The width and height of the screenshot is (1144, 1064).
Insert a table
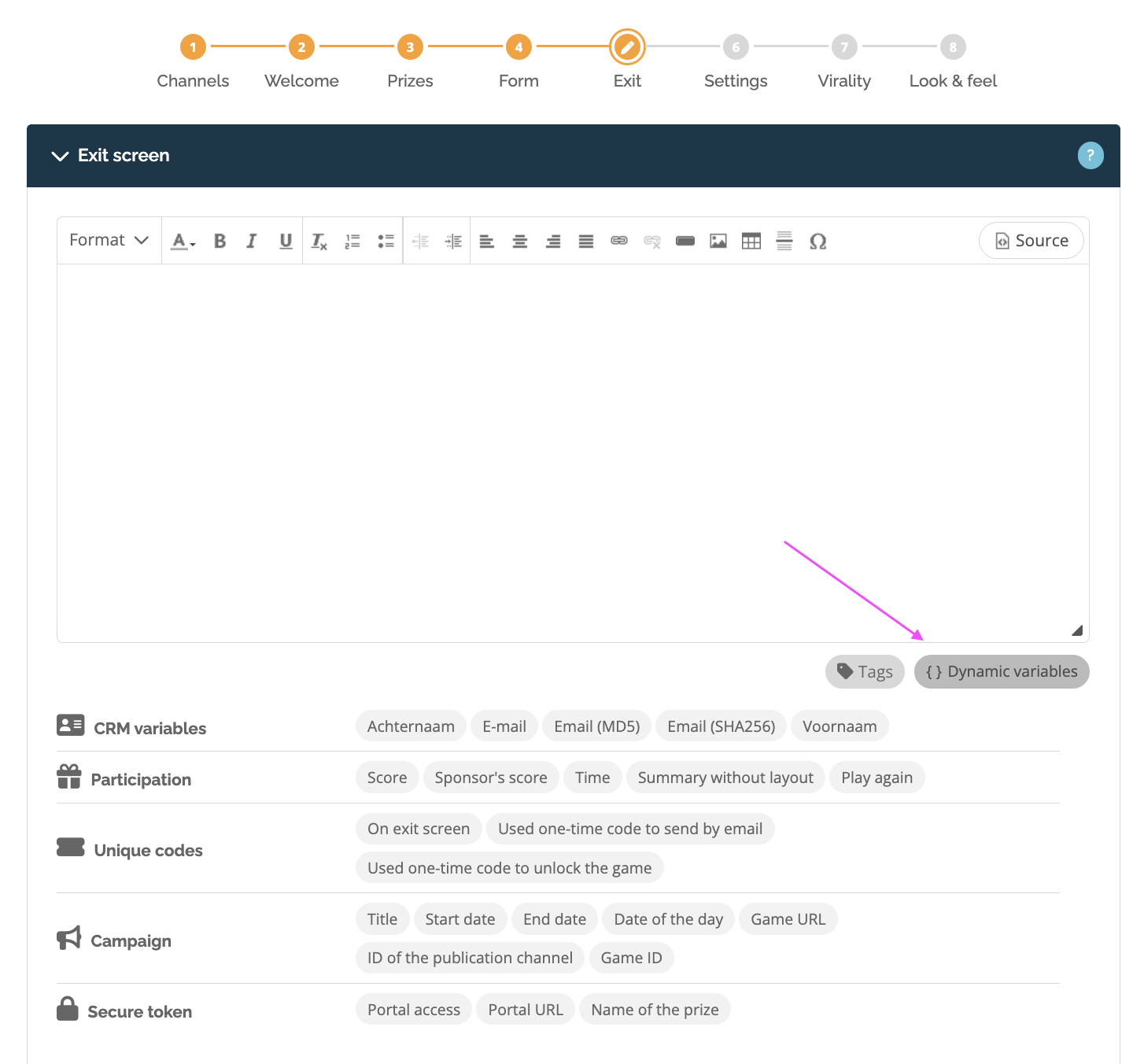coord(751,241)
